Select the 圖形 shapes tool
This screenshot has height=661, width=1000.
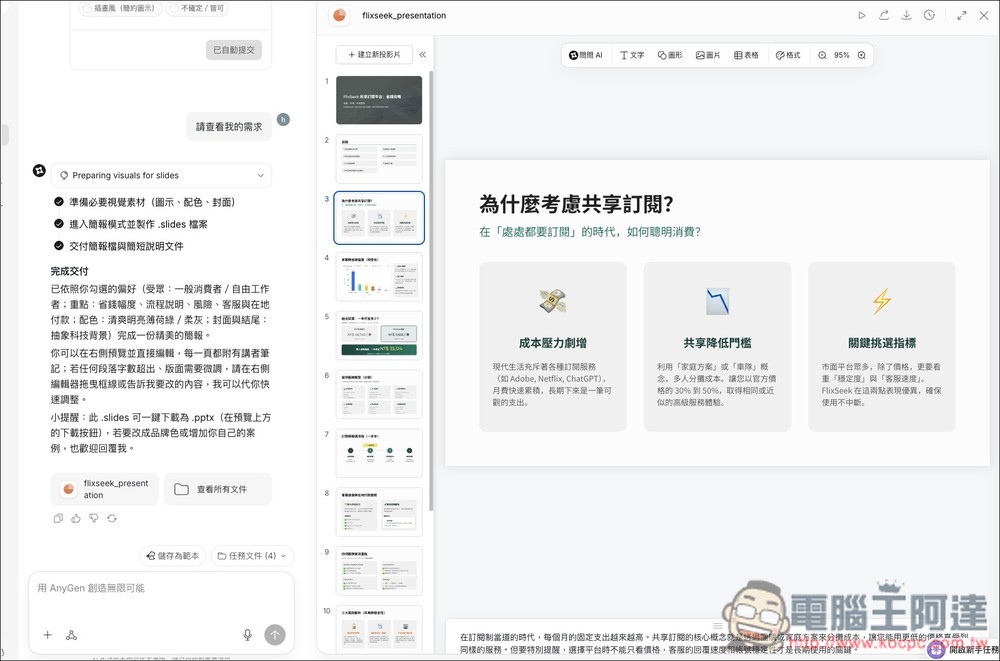click(669, 55)
